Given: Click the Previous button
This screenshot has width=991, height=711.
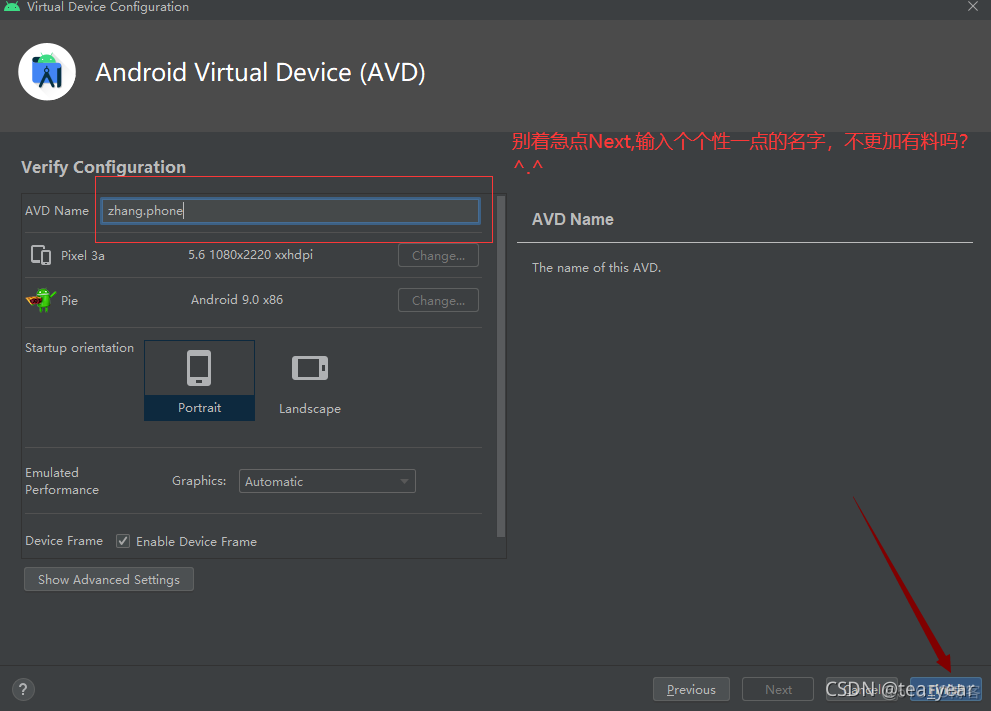Looking at the screenshot, I should pyautogui.click(x=691, y=689).
